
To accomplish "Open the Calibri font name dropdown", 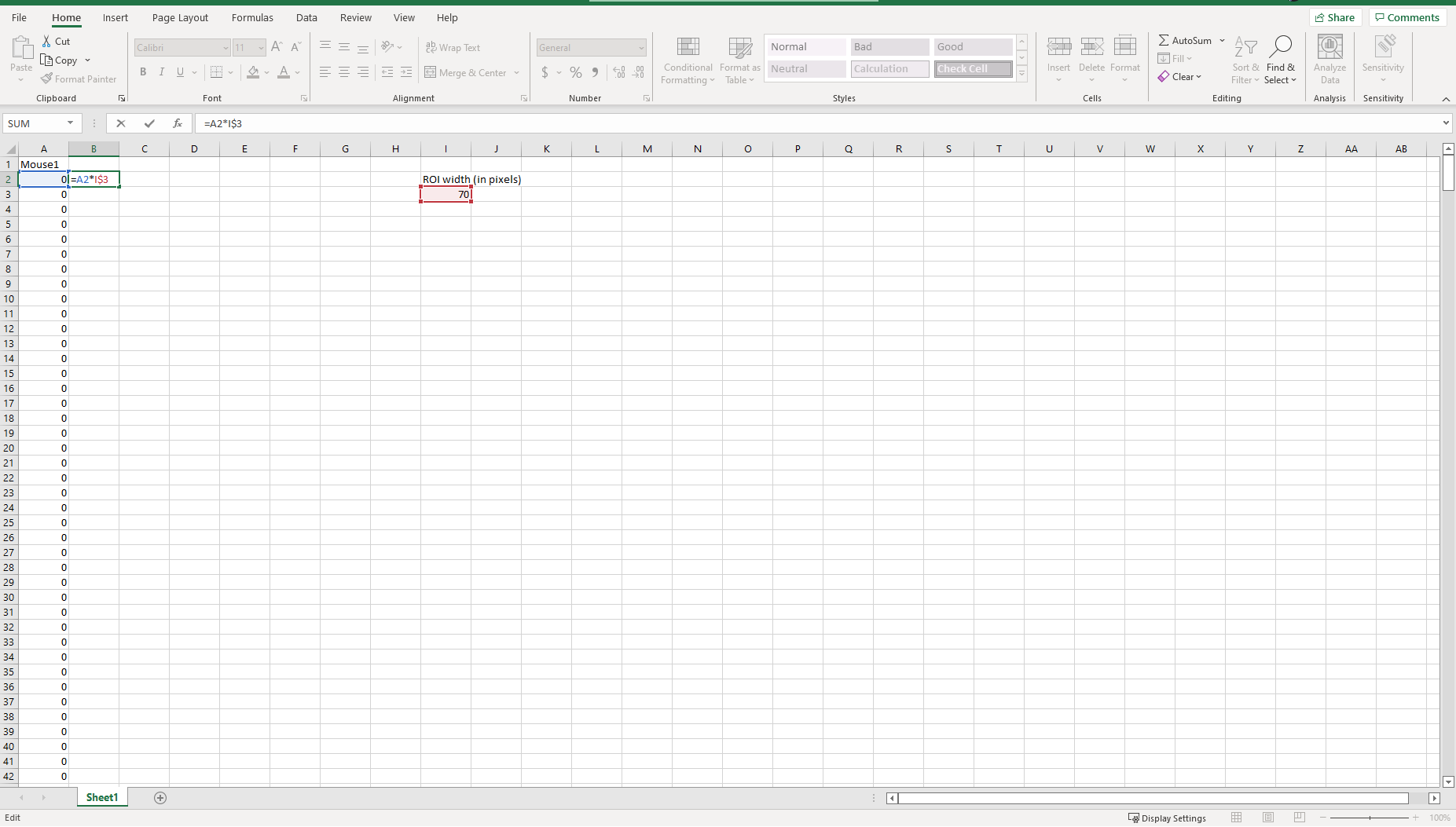I will click(x=226, y=48).
